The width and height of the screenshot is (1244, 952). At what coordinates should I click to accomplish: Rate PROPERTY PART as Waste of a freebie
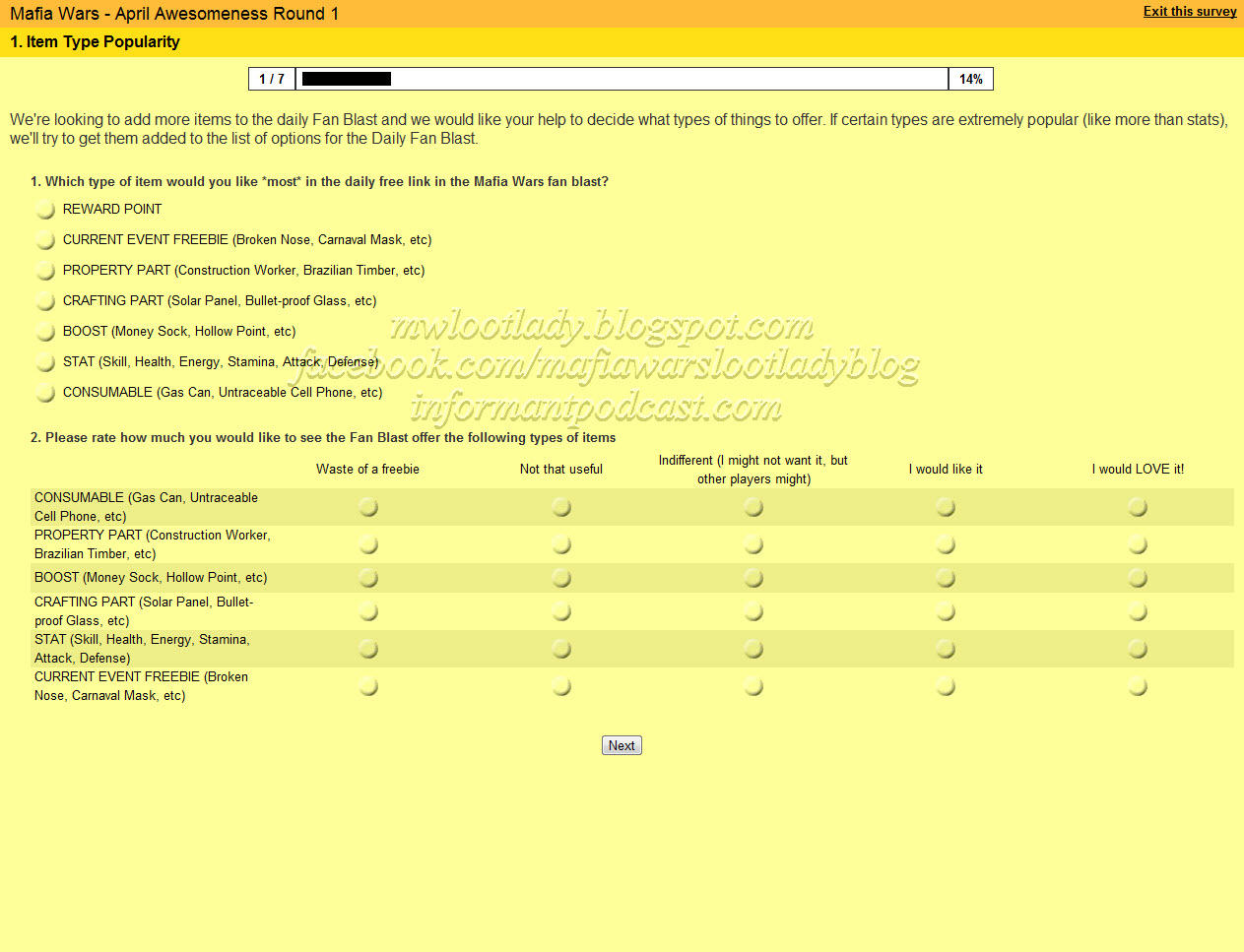click(368, 544)
